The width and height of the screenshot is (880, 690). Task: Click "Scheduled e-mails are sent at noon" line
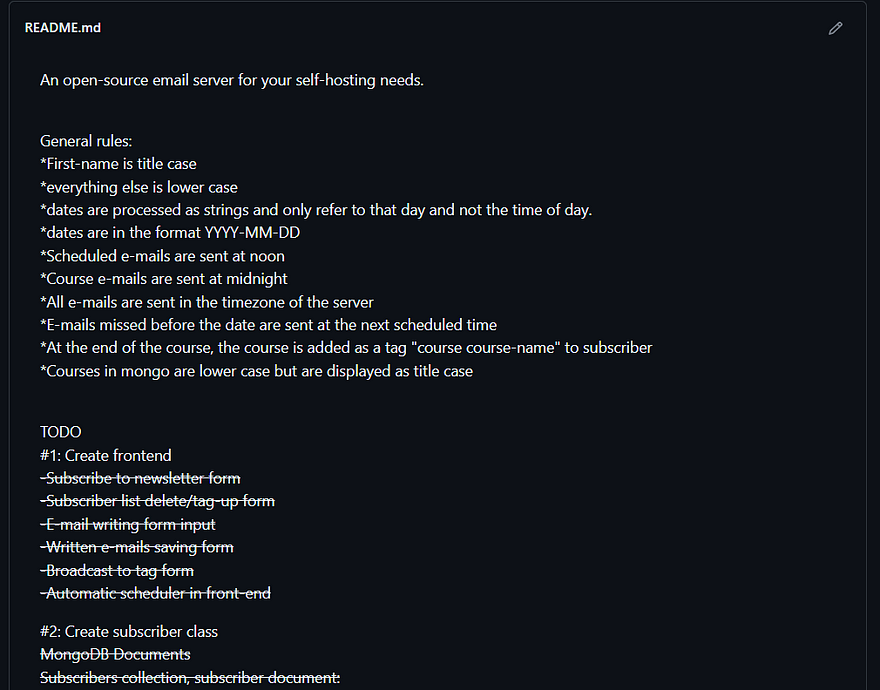pos(162,256)
